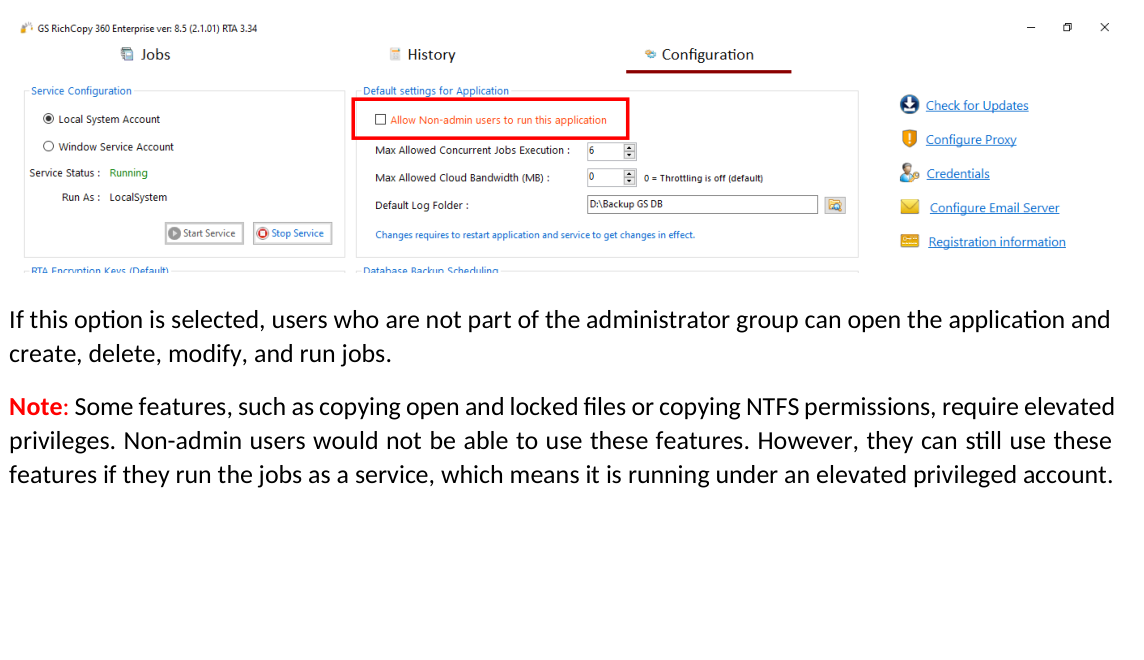Open Configure Email Server link
This screenshot has width=1144, height=660.
tap(994, 208)
